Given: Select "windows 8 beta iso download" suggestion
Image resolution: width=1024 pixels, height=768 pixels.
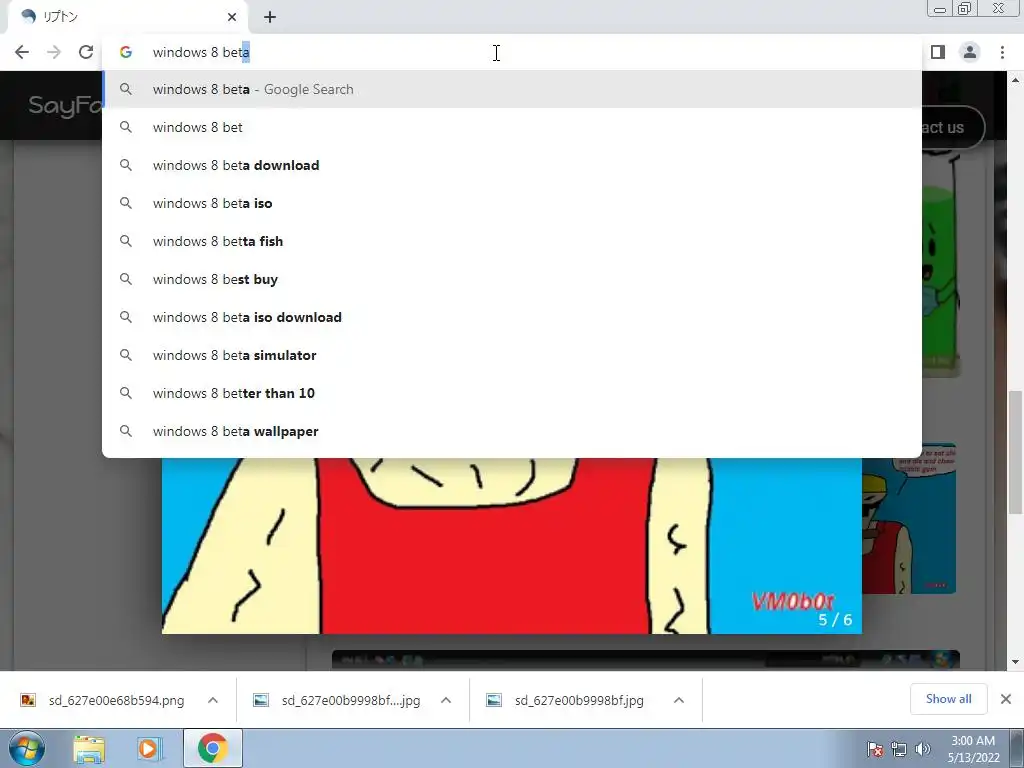Looking at the screenshot, I should pyautogui.click(x=512, y=317).
